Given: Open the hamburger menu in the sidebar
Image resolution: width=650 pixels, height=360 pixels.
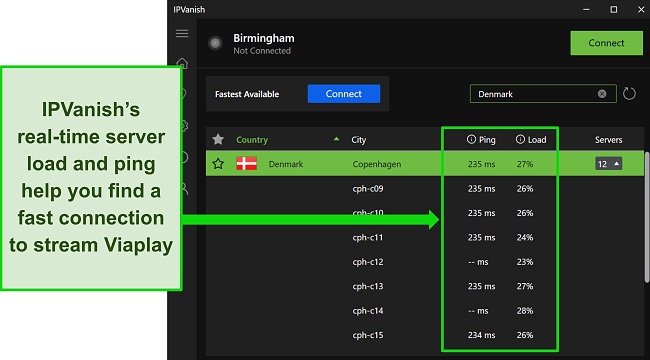Looking at the screenshot, I should tap(182, 34).
